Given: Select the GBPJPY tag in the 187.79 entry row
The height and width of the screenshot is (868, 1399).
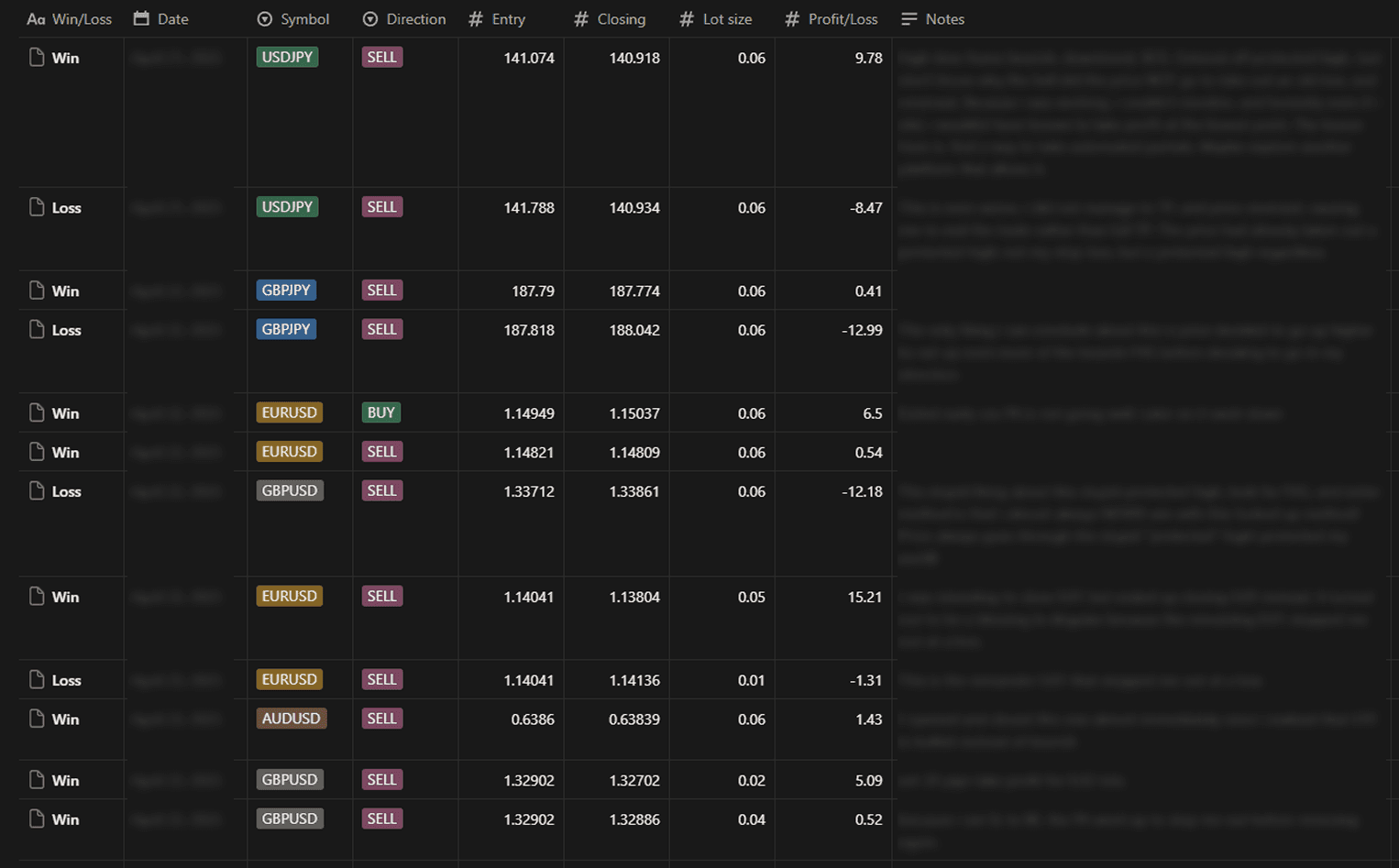Looking at the screenshot, I should tap(286, 291).
